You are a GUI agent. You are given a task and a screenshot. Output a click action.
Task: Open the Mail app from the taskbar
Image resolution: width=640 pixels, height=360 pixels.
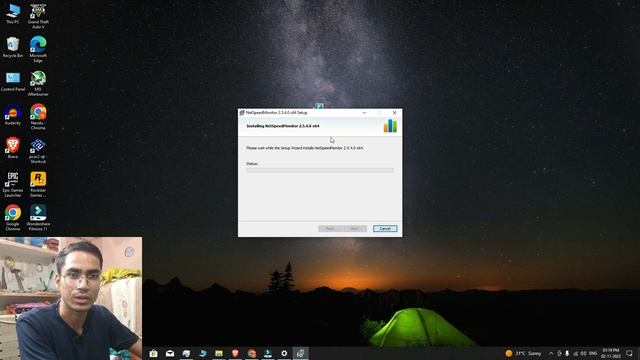click(170, 353)
